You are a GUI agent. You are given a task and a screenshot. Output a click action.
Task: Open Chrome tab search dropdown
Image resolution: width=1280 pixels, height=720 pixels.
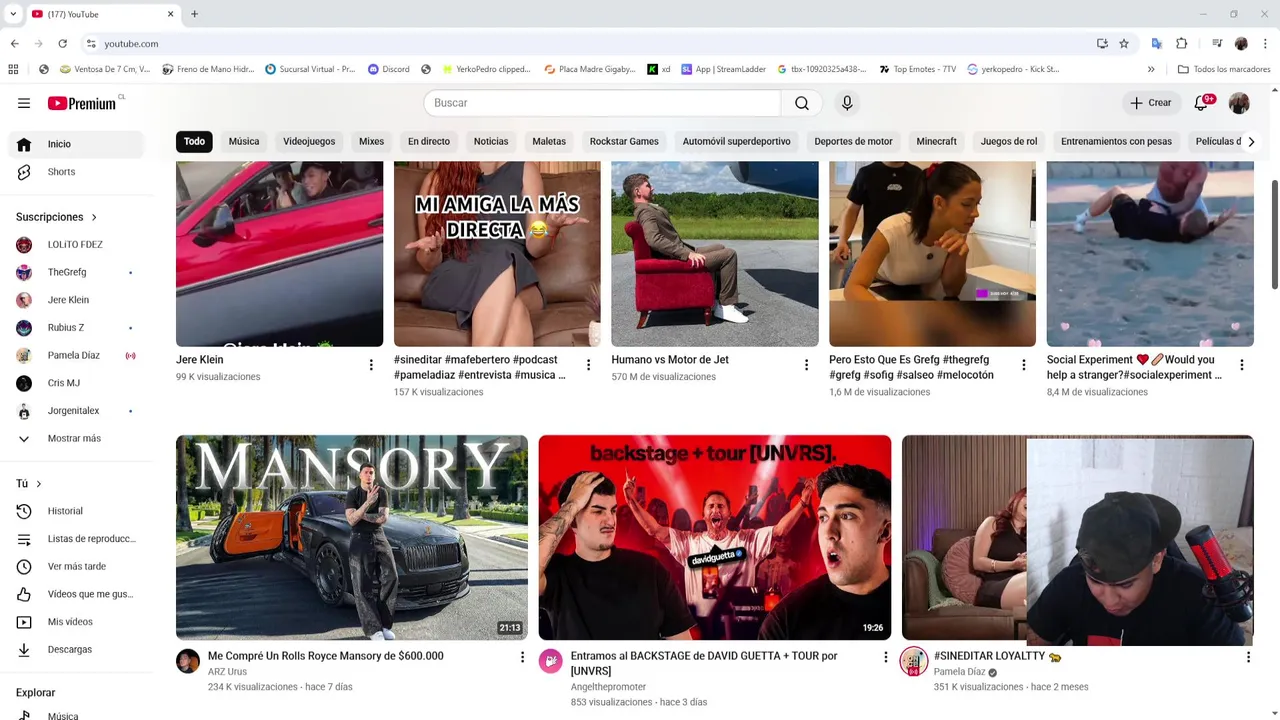point(13,14)
